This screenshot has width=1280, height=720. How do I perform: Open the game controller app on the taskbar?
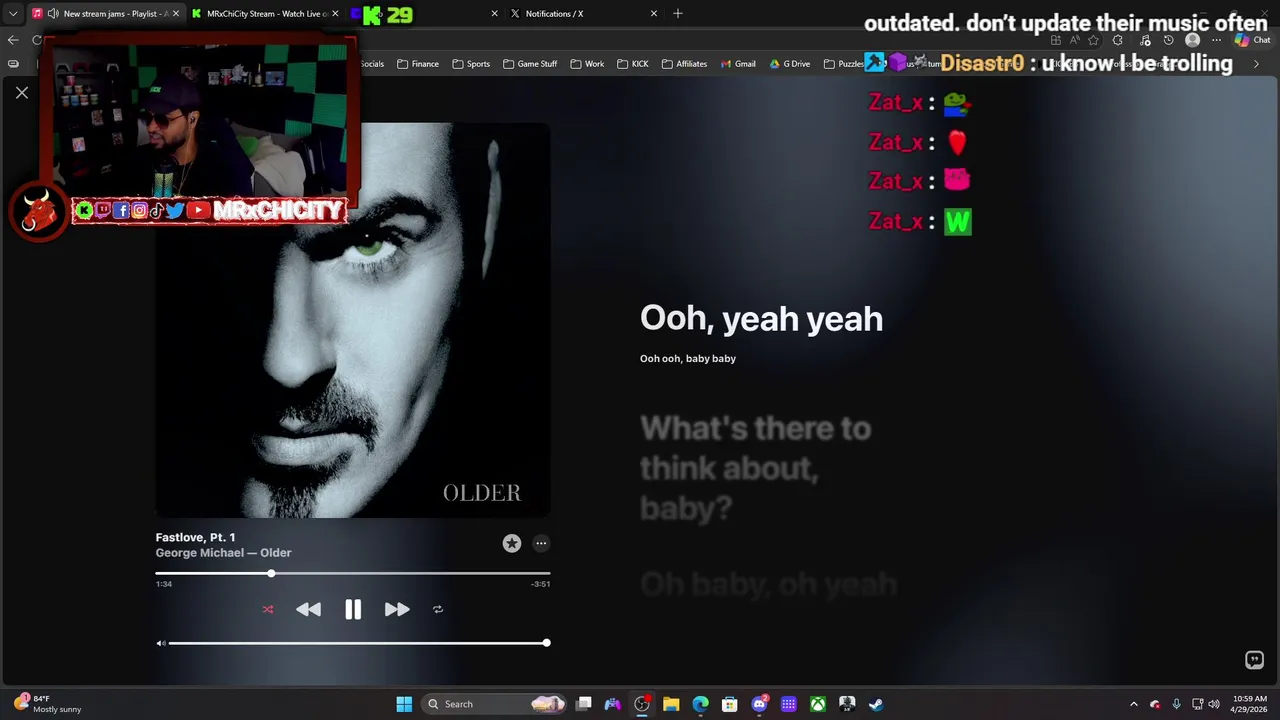pyautogui.click(x=613, y=704)
